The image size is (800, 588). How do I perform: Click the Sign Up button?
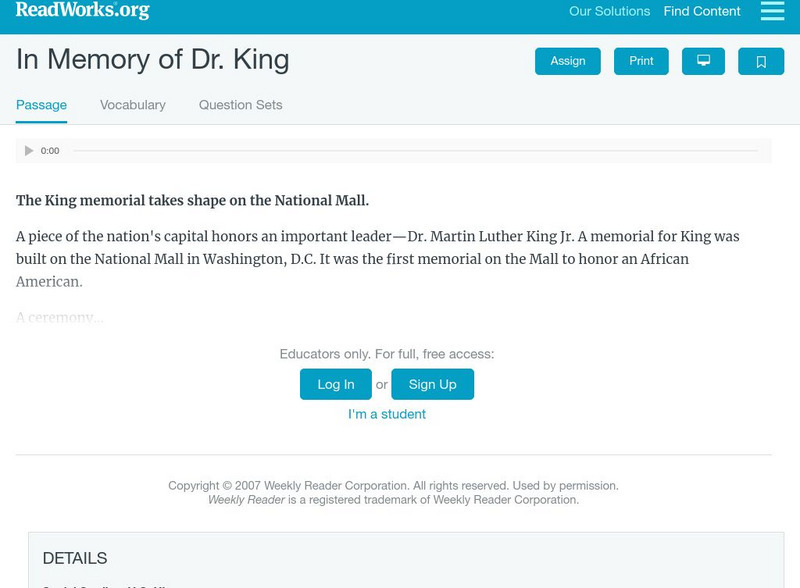[432, 384]
